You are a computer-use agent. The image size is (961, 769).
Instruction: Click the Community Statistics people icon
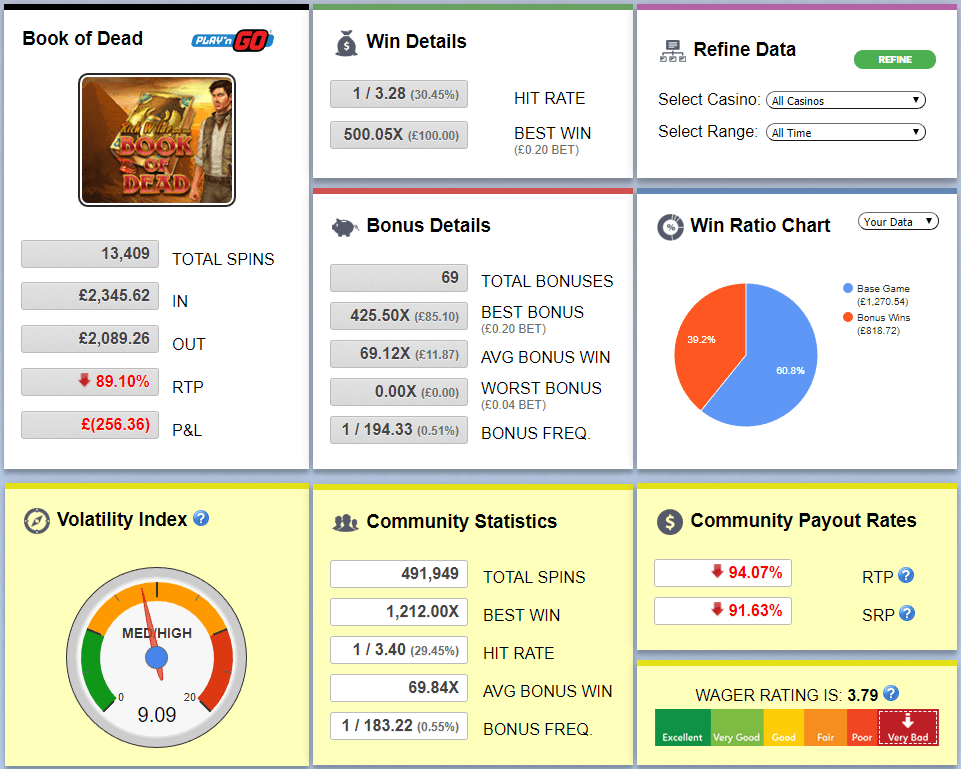pos(345,523)
